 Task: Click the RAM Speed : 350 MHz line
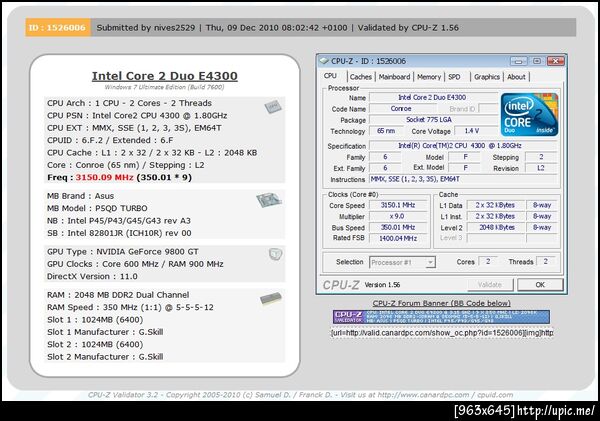click(130, 307)
